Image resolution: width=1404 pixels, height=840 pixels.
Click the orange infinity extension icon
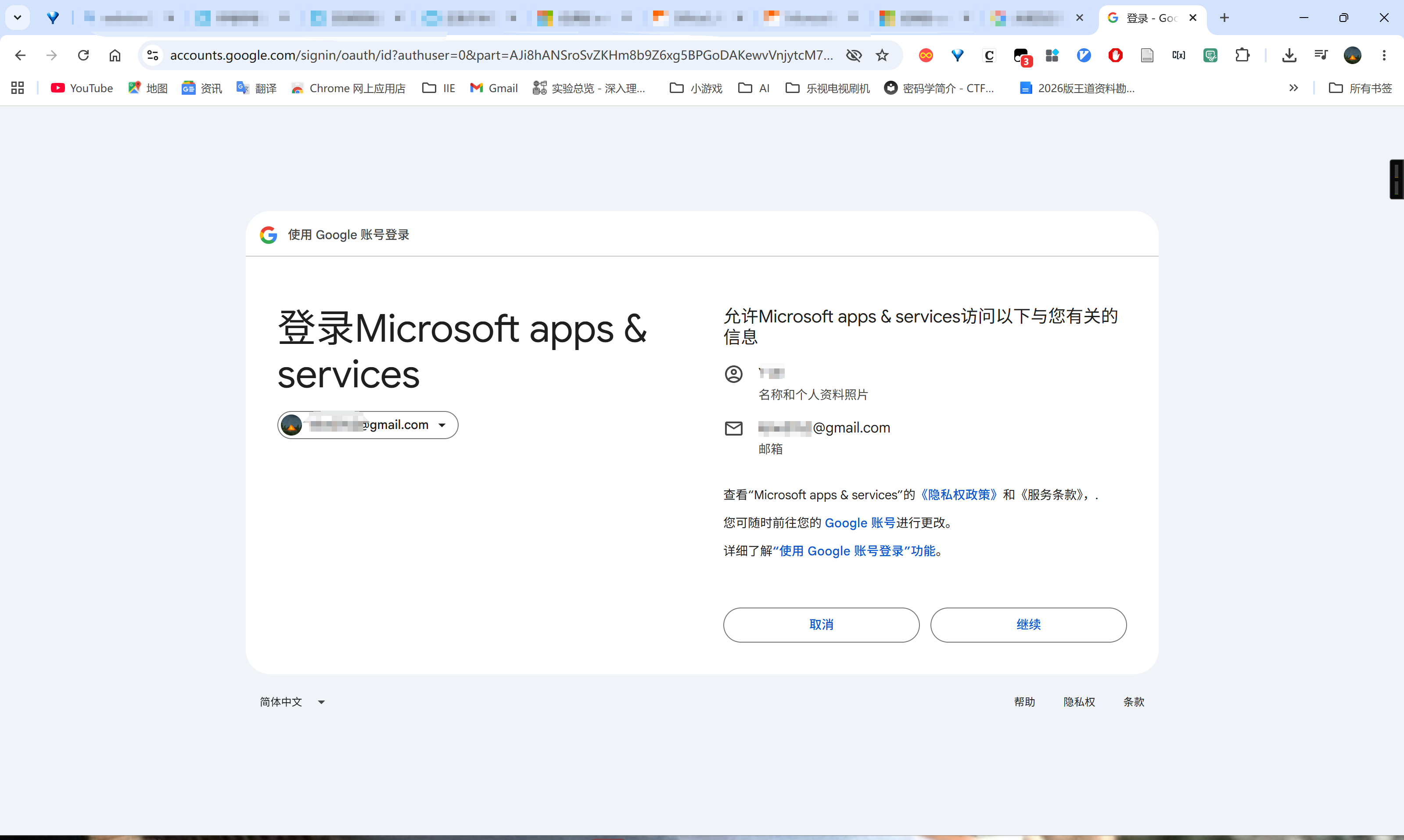coord(926,55)
